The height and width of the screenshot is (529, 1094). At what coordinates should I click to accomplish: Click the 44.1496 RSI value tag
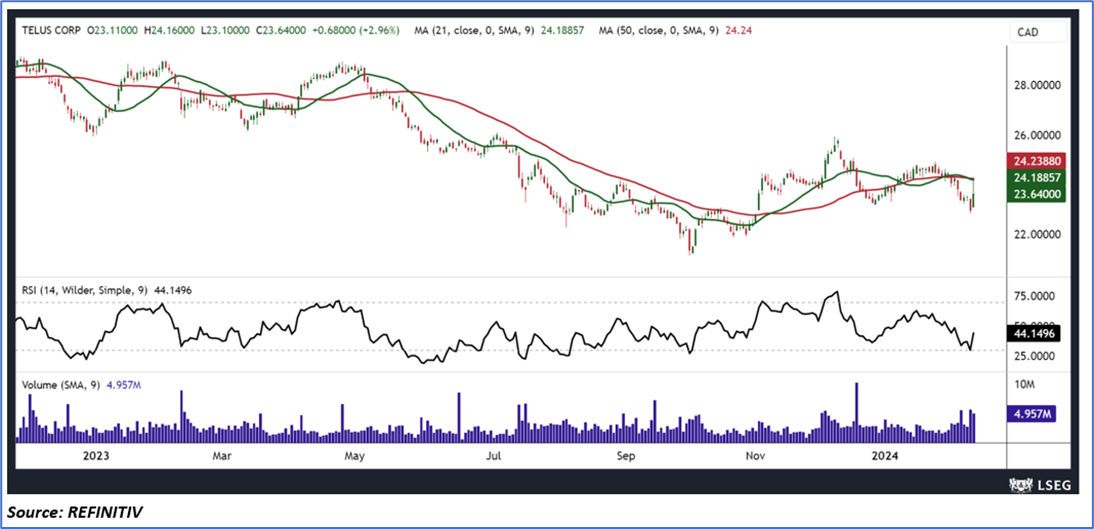click(1034, 334)
